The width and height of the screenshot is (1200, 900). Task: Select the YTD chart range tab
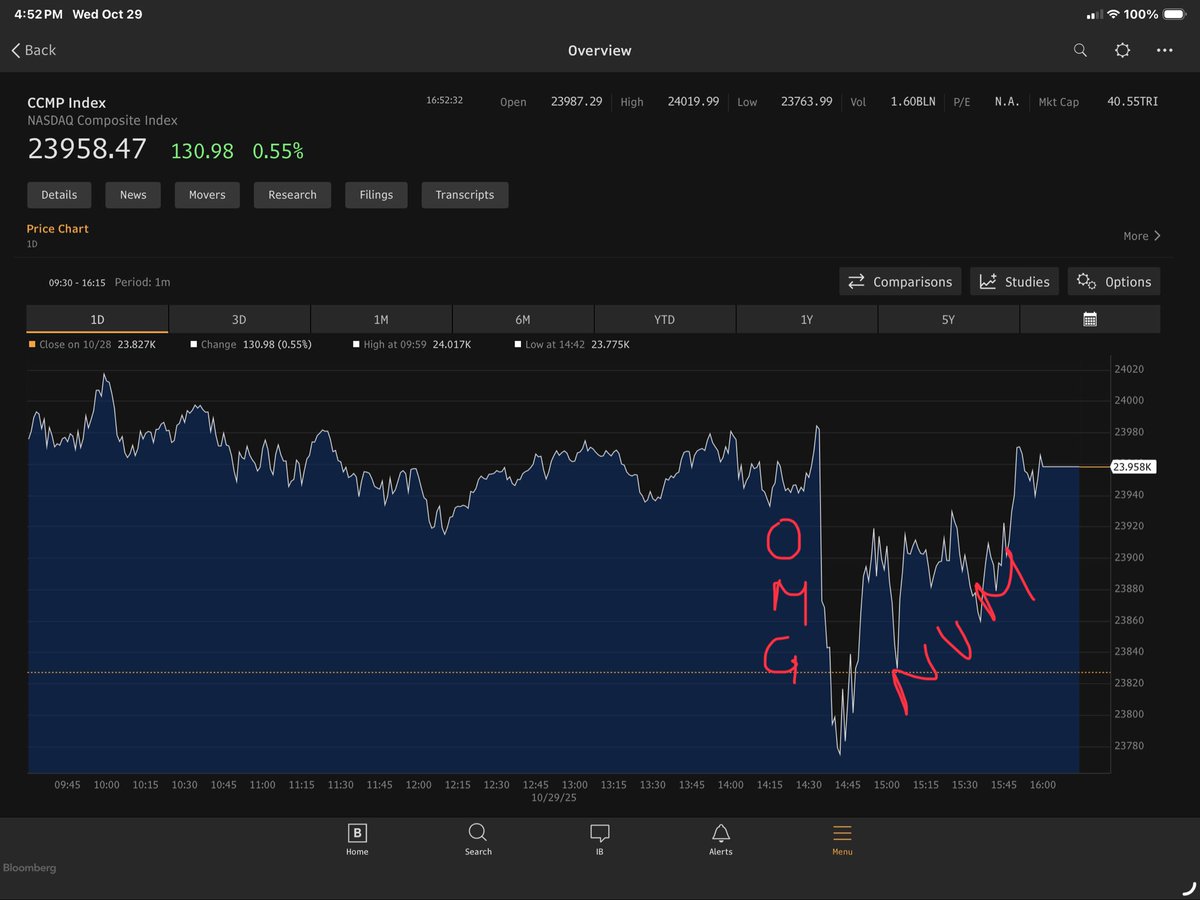(x=665, y=319)
